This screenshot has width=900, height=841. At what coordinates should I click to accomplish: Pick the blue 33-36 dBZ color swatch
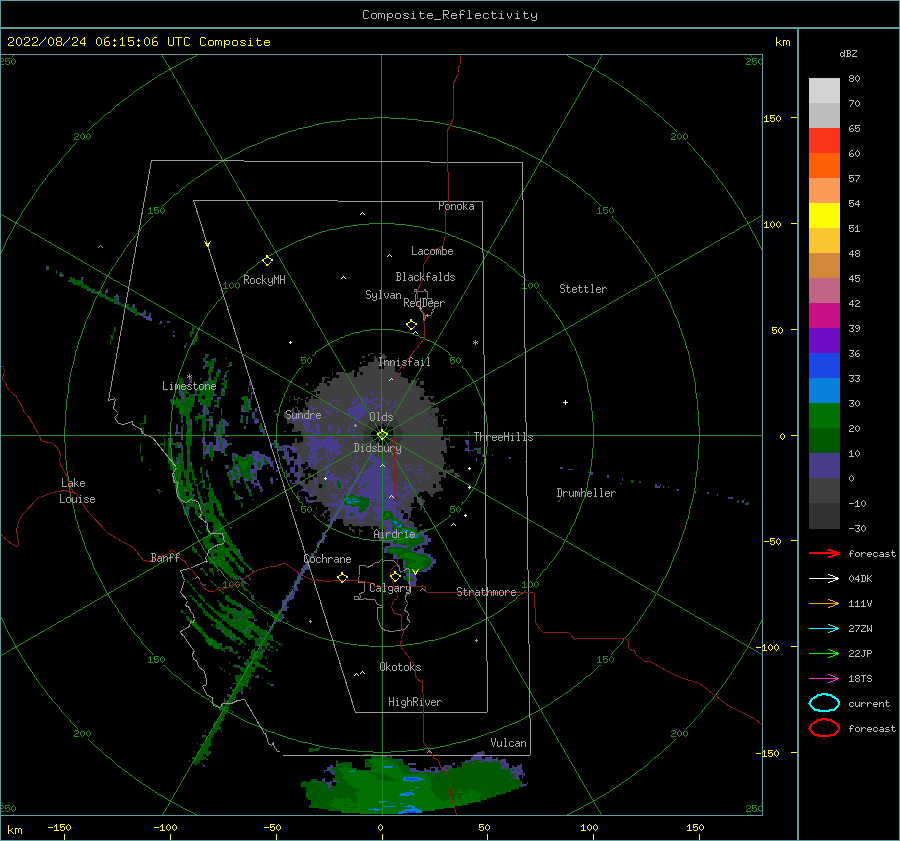click(x=824, y=366)
